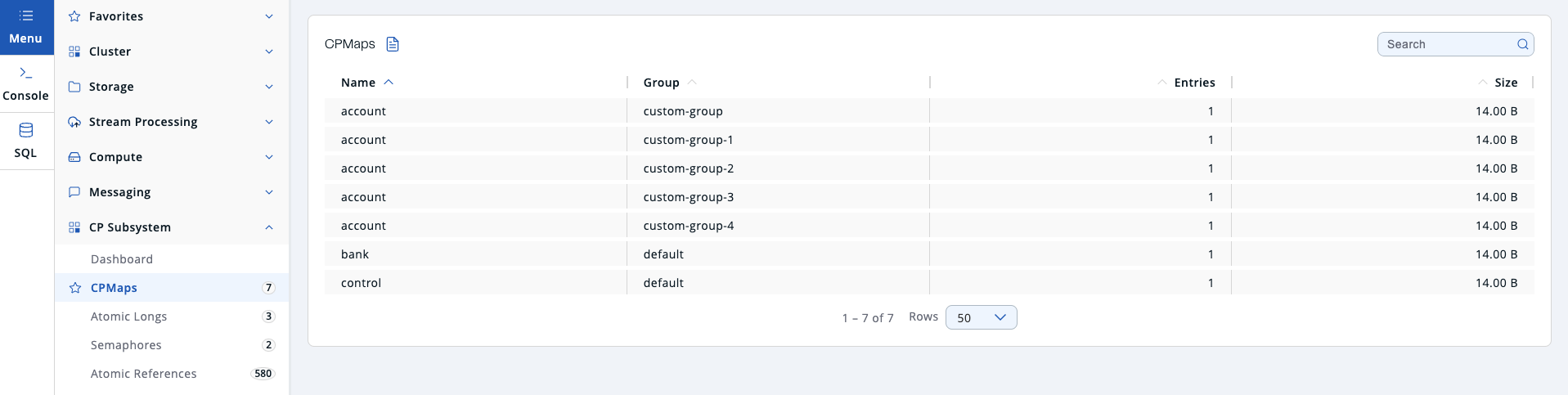Sort table by Entries column
Image resolution: width=1568 pixels, height=395 pixels.
pyautogui.click(x=1193, y=83)
